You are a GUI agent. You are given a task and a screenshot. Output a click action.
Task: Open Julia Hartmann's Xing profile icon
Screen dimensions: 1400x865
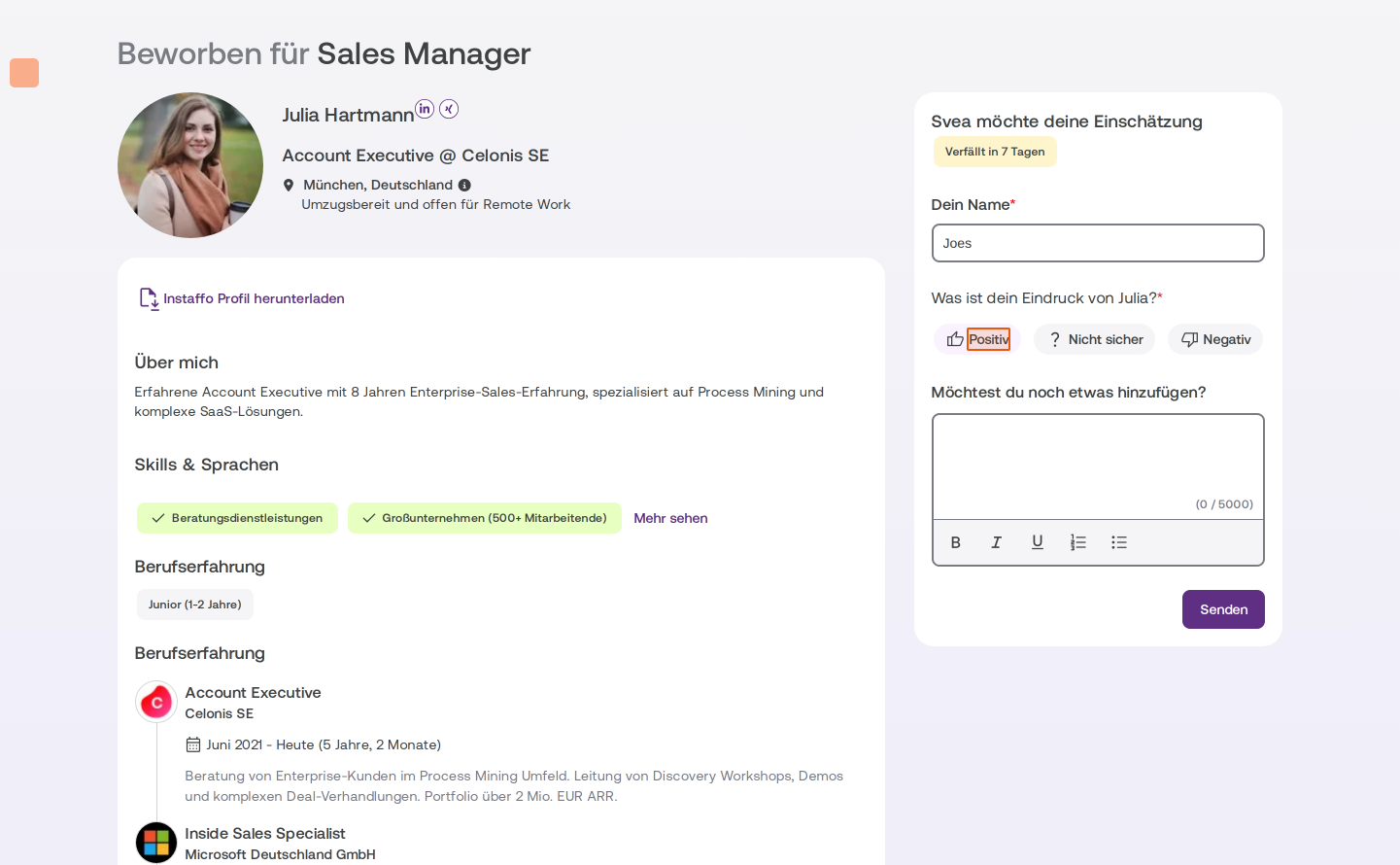tap(449, 109)
